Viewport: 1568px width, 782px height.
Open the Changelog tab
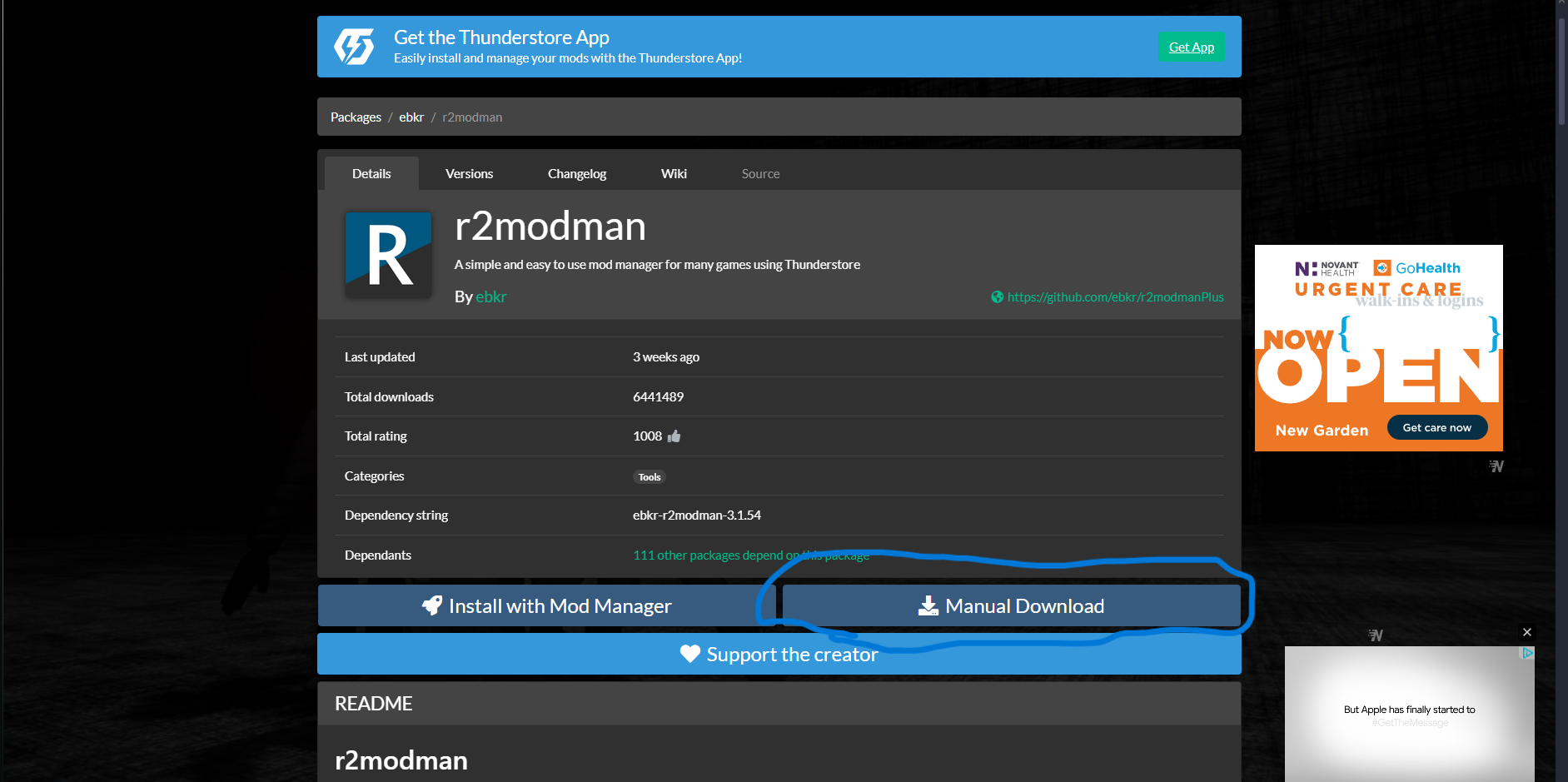(x=577, y=173)
